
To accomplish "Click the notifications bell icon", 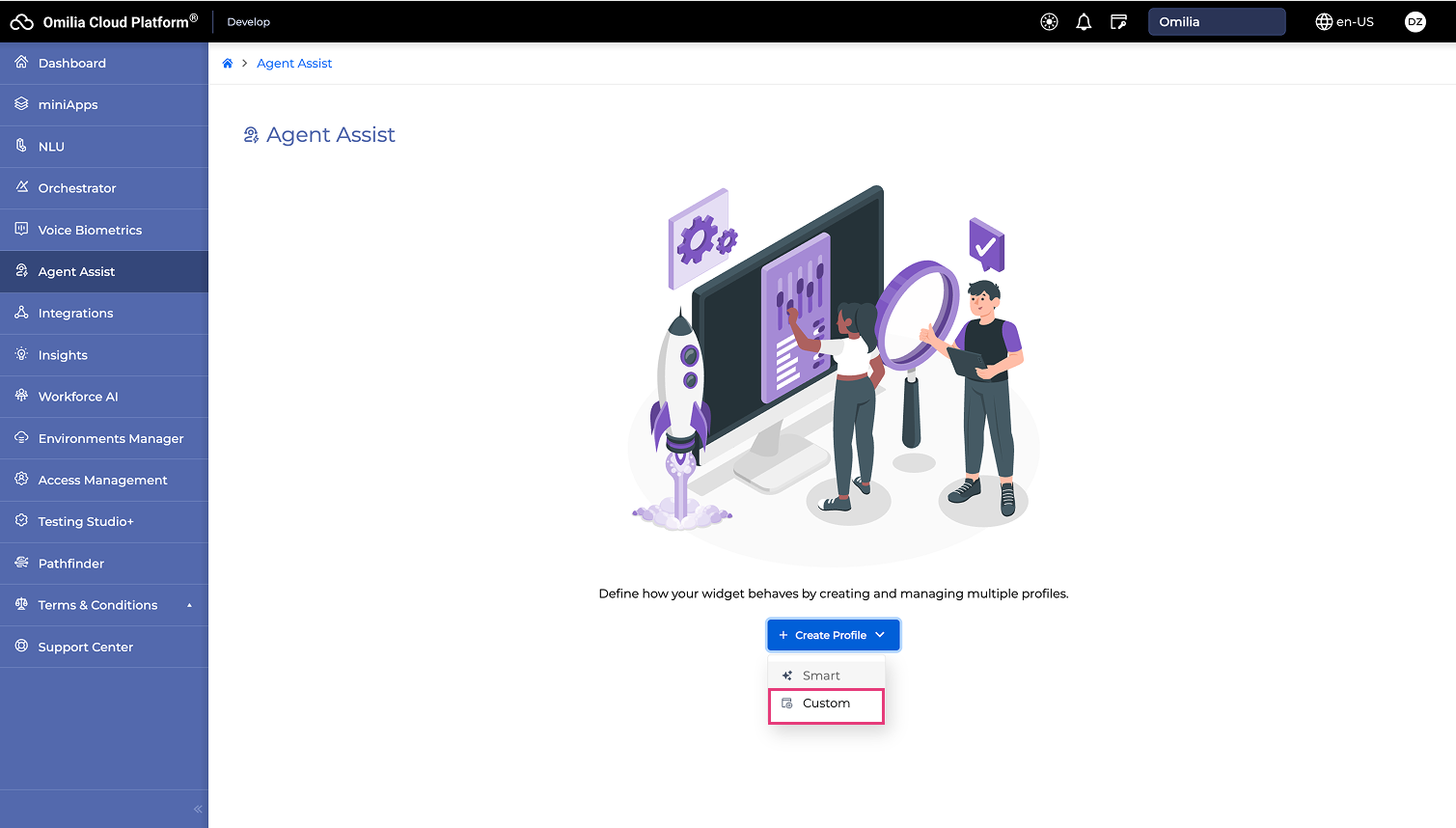I will [1084, 22].
